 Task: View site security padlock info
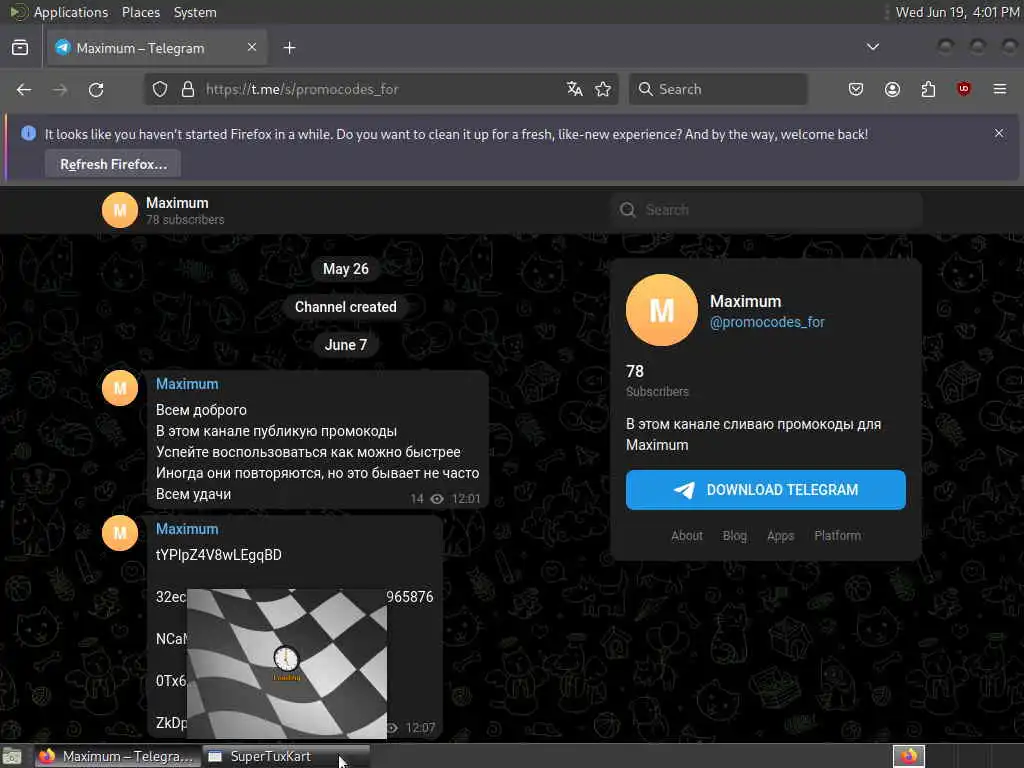coord(188,89)
